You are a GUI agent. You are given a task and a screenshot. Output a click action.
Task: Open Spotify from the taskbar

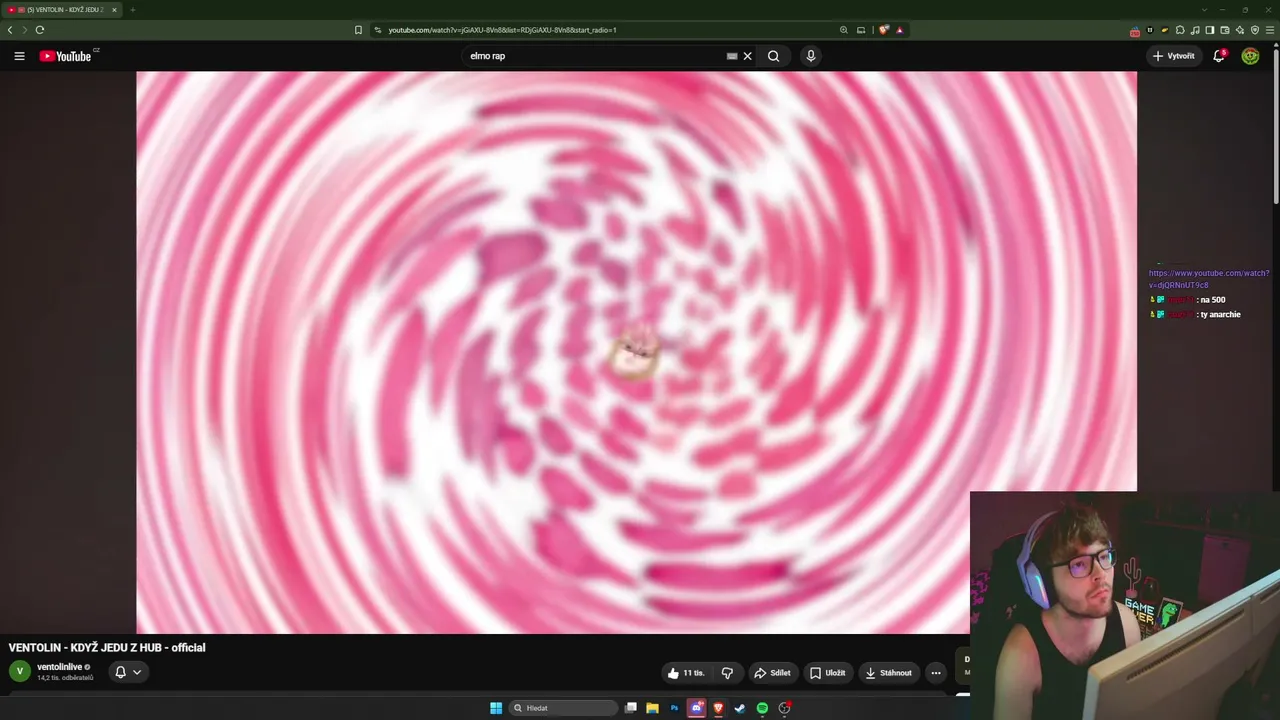click(762, 708)
